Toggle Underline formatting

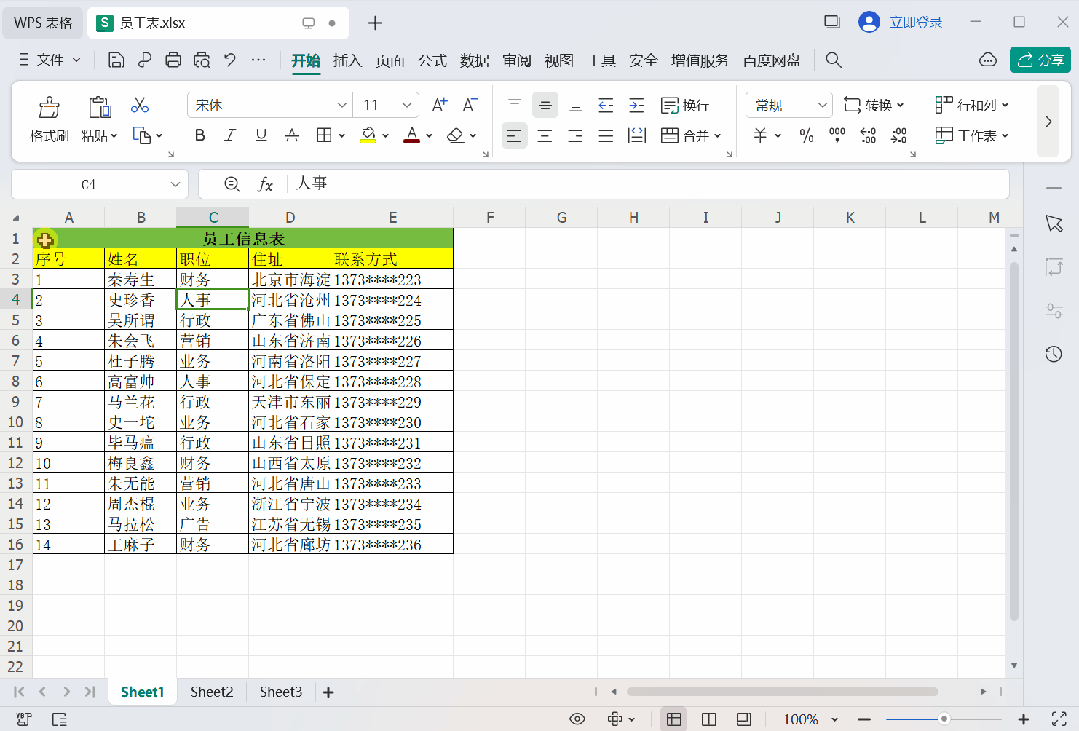click(261, 136)
